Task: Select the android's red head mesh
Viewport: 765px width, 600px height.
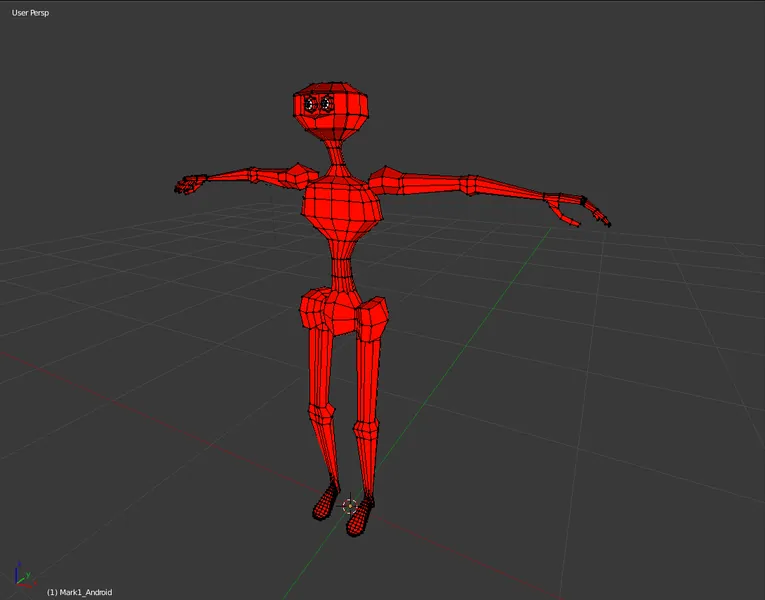Action: click(x=330, y=111)
